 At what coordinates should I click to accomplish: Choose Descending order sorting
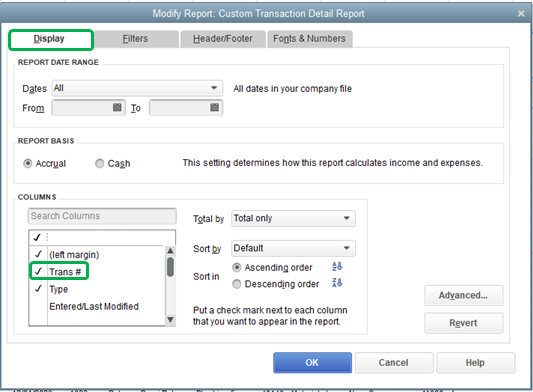point(237,284)
